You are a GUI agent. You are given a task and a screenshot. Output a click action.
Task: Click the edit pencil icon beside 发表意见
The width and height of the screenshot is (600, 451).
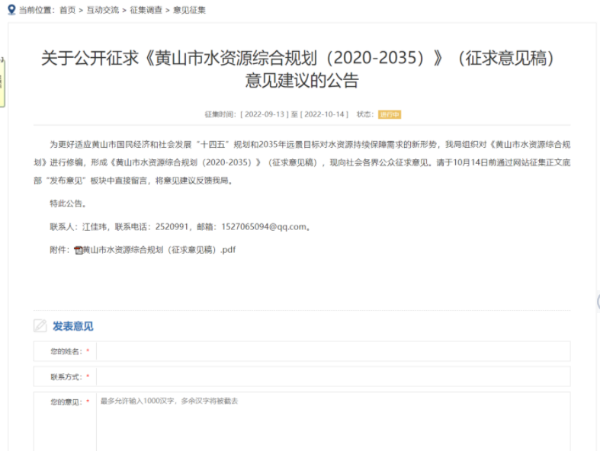pyautogui.click(x=40, y=325)
